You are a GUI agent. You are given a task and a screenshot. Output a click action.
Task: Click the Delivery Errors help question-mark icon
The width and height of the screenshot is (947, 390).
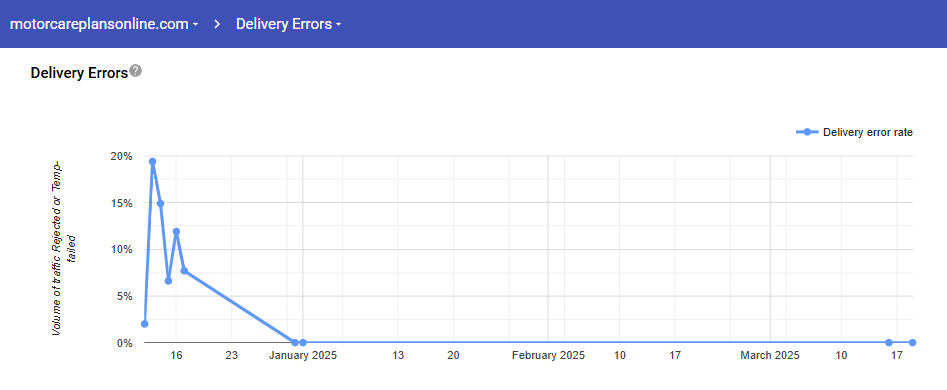tap(136, 71)
